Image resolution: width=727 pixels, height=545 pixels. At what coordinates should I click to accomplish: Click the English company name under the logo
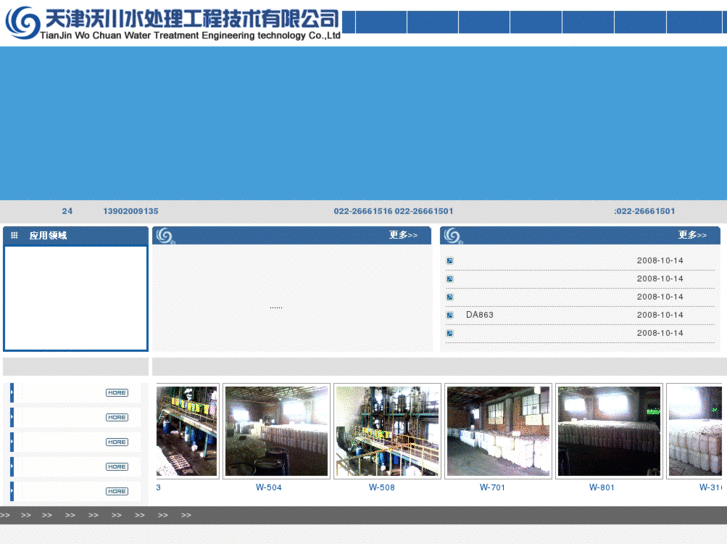tap(190, 36)
